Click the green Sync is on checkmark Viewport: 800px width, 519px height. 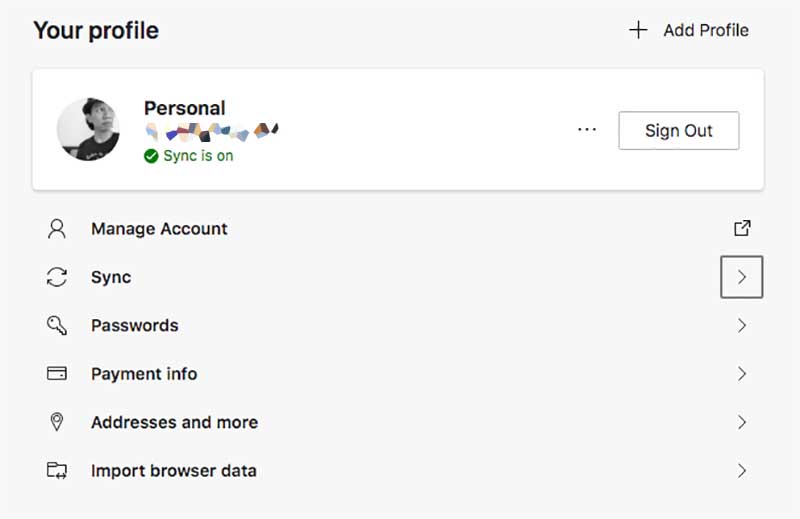[x=151, y=156]
